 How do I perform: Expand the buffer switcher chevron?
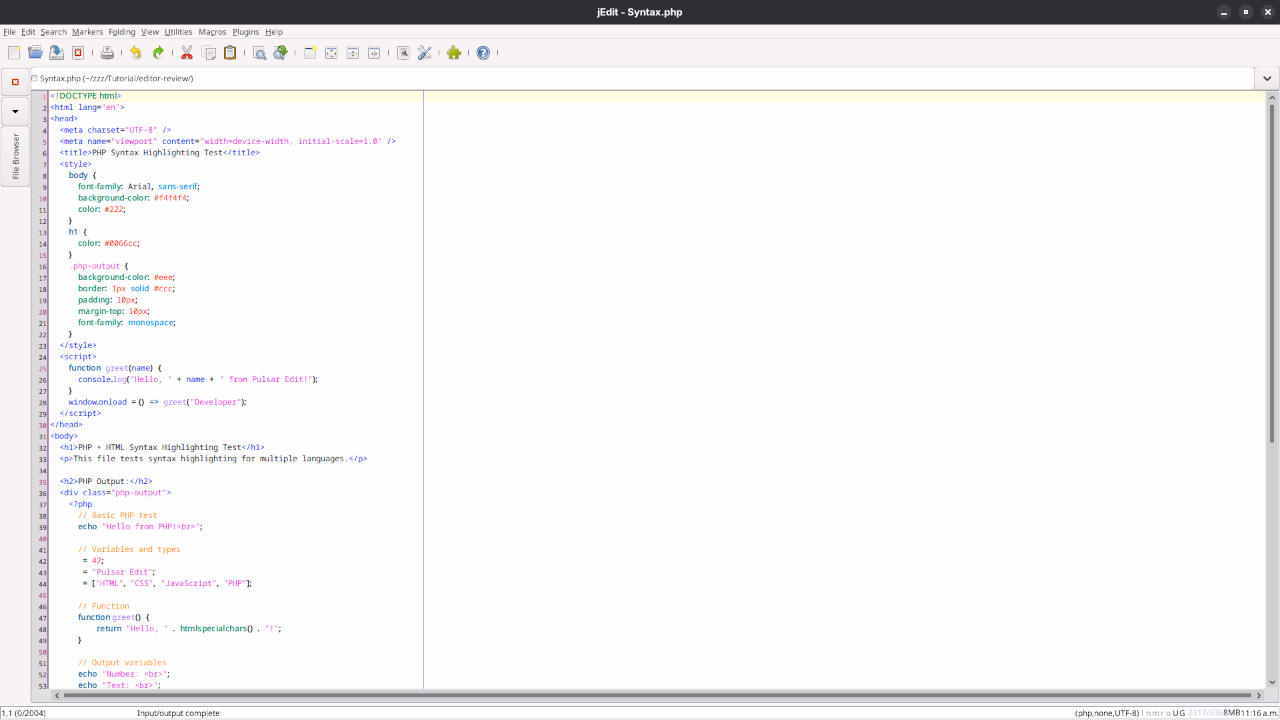coord(1267,78)
